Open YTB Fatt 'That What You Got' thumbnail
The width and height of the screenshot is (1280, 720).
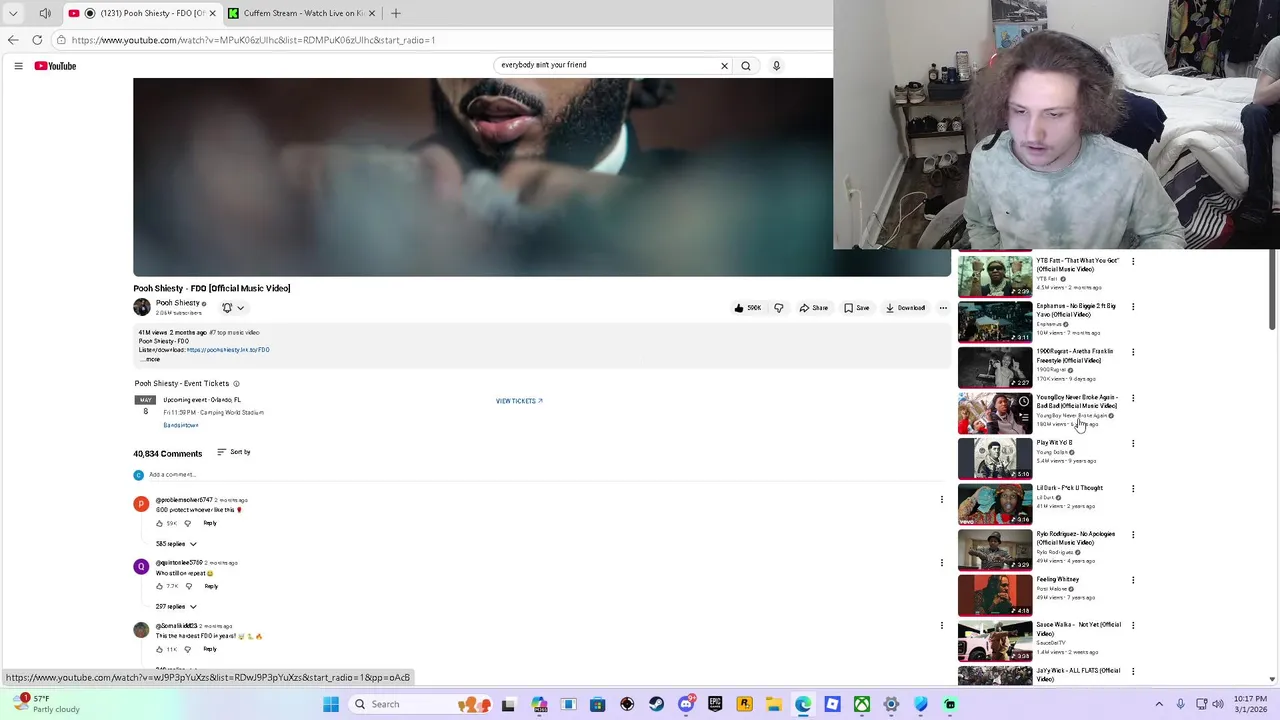pos(995,276)
